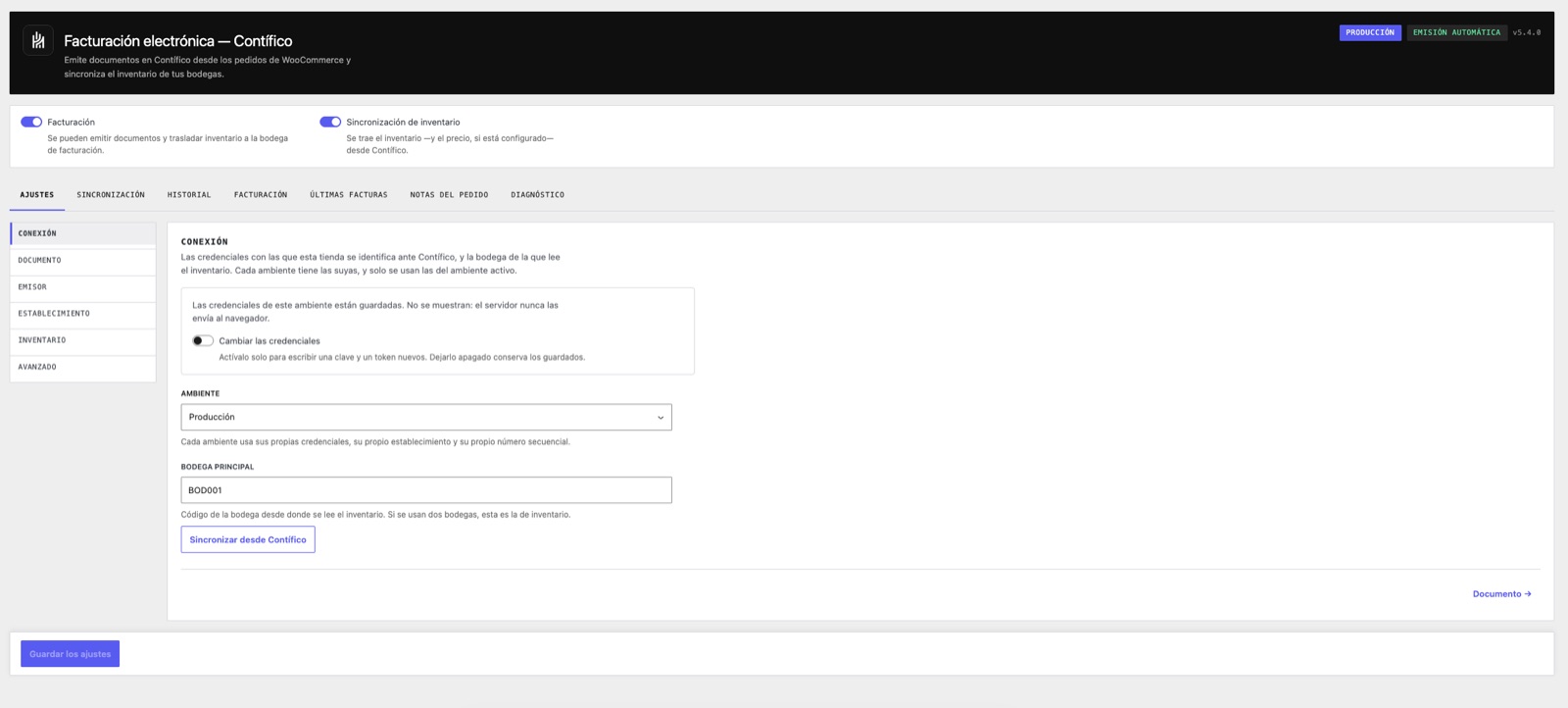Follow the Documento link
Image resolution: width=1568 pixels, height=708 pixels.
point(1501,594)
